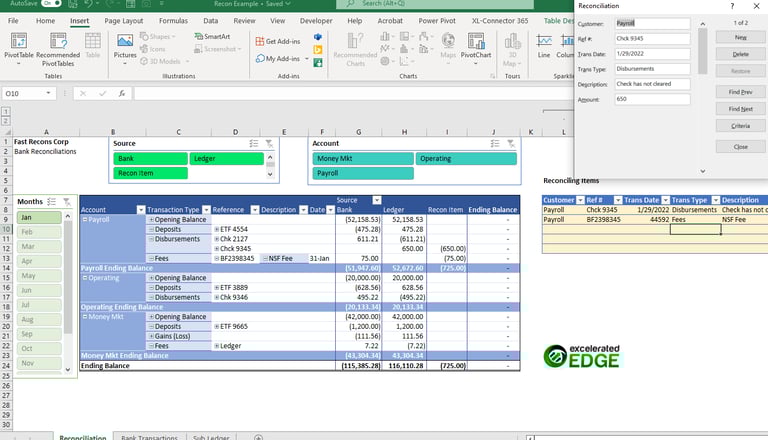Click the select-all corner of the grid

point(6,132)
